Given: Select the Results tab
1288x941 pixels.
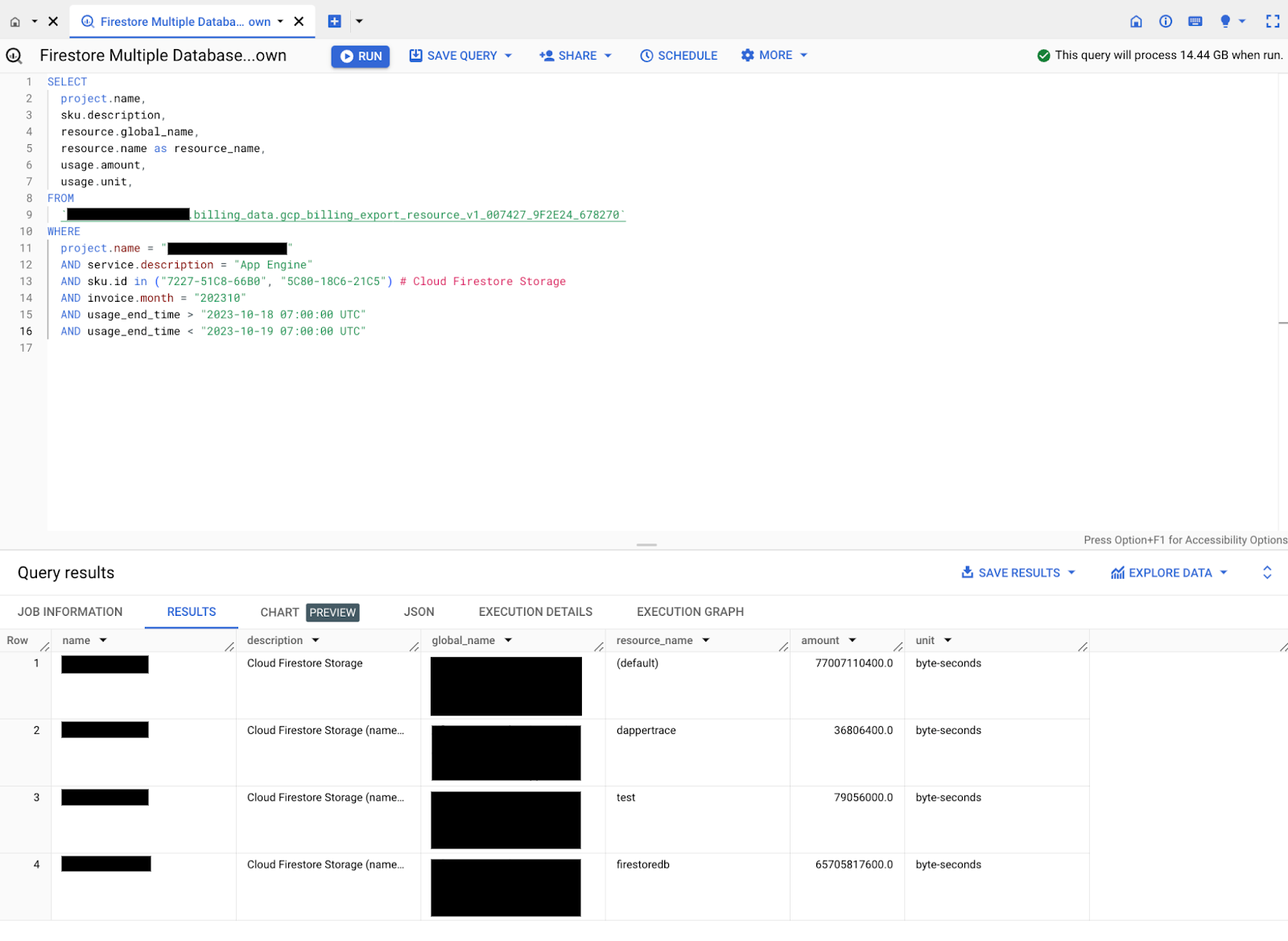Looking at the screenshot, I should point(192,612).
